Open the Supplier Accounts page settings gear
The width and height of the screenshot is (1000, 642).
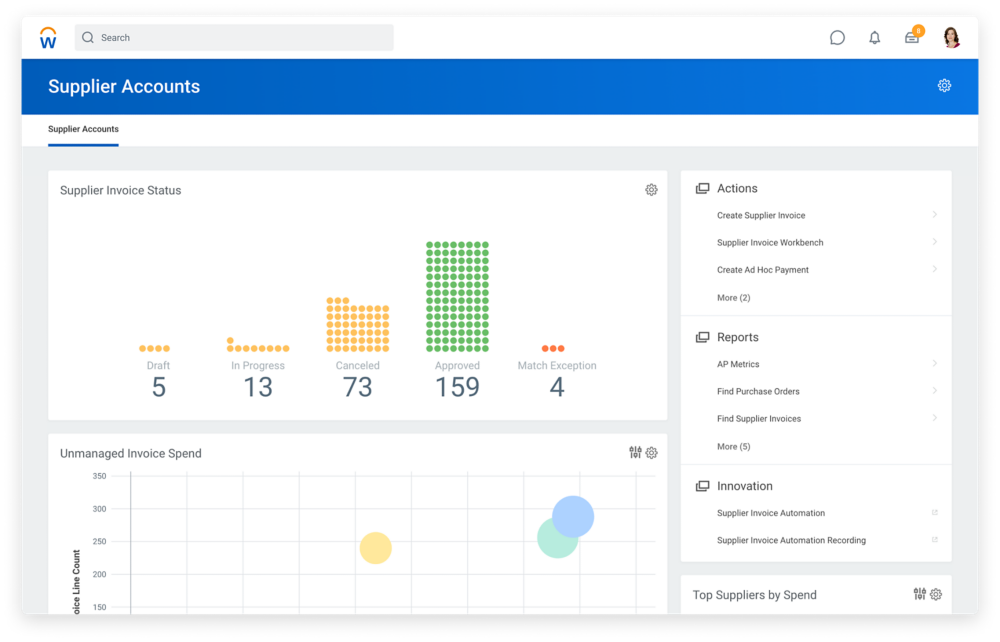[944, 86]
